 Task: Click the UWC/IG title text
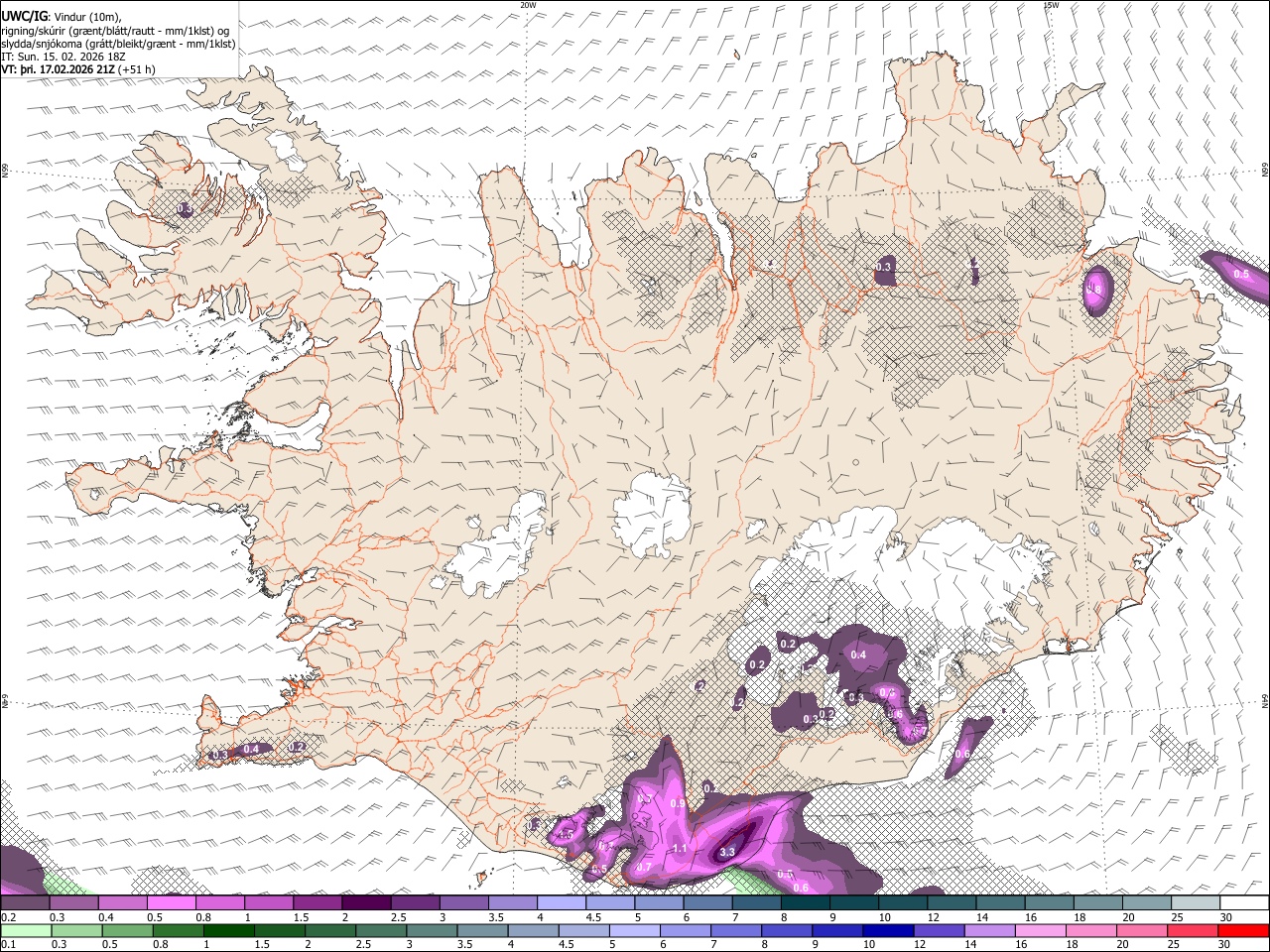point(25,16)
